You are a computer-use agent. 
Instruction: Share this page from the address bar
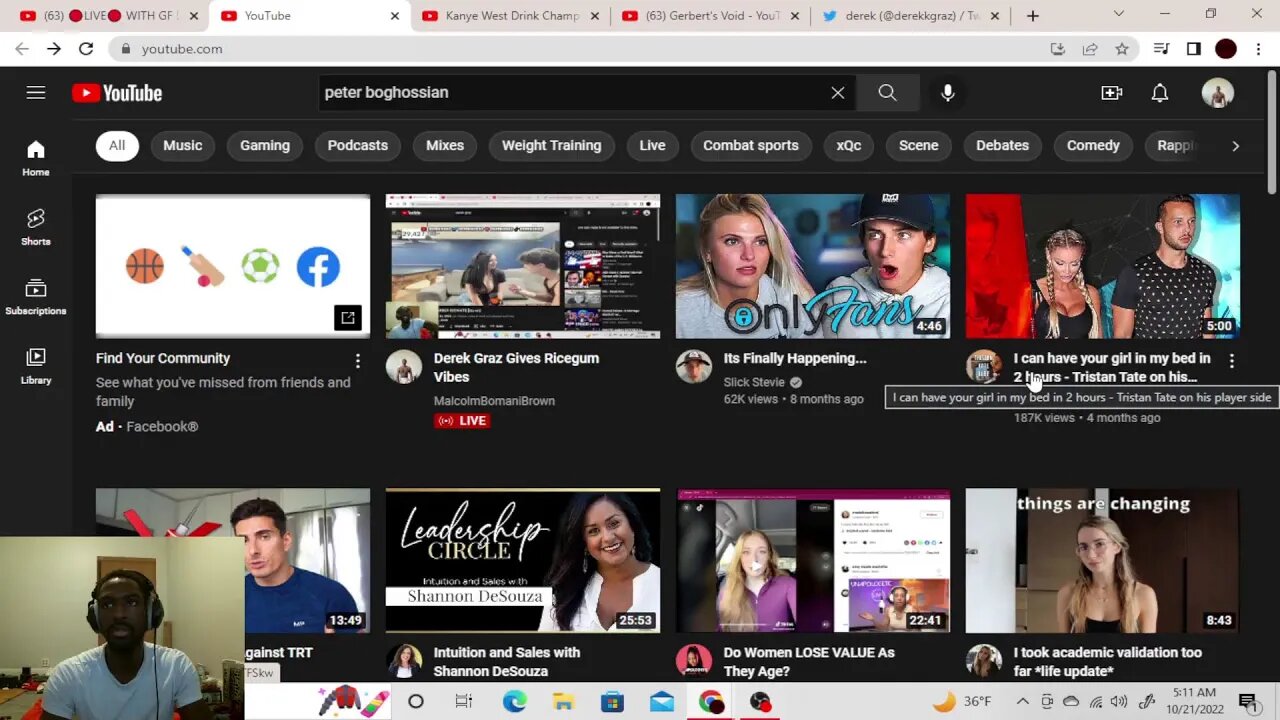1090,49
